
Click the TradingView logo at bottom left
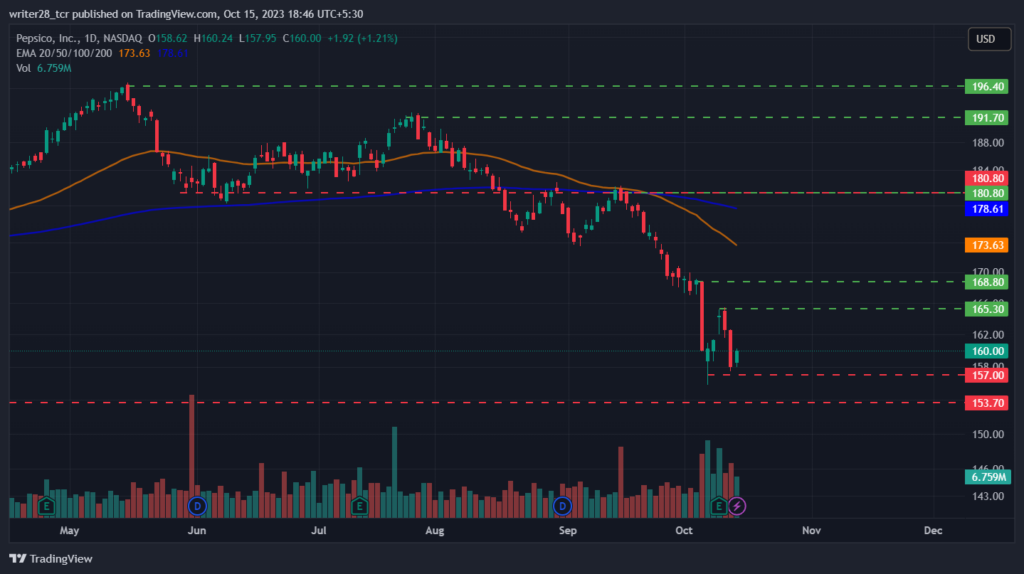click(51, 559)
